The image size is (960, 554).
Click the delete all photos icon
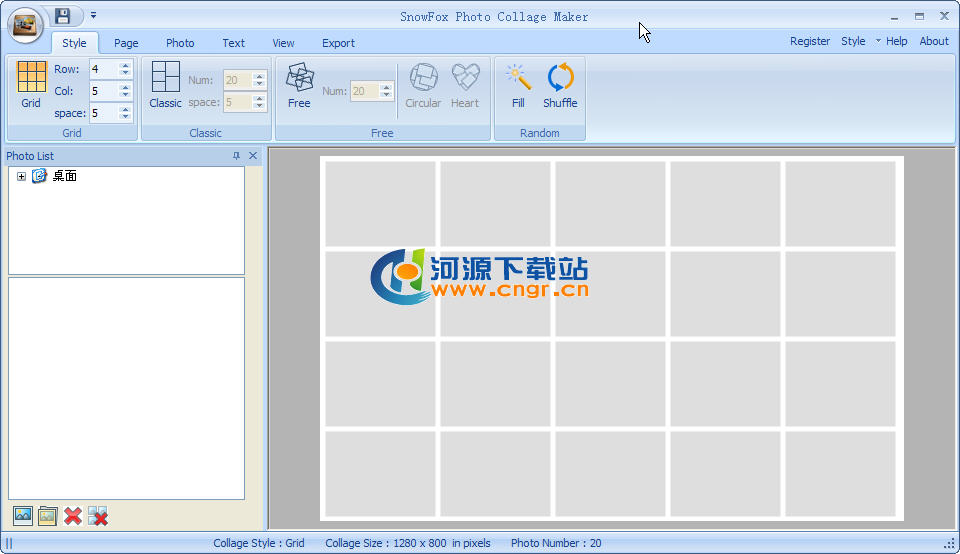(x=97, y=515)
